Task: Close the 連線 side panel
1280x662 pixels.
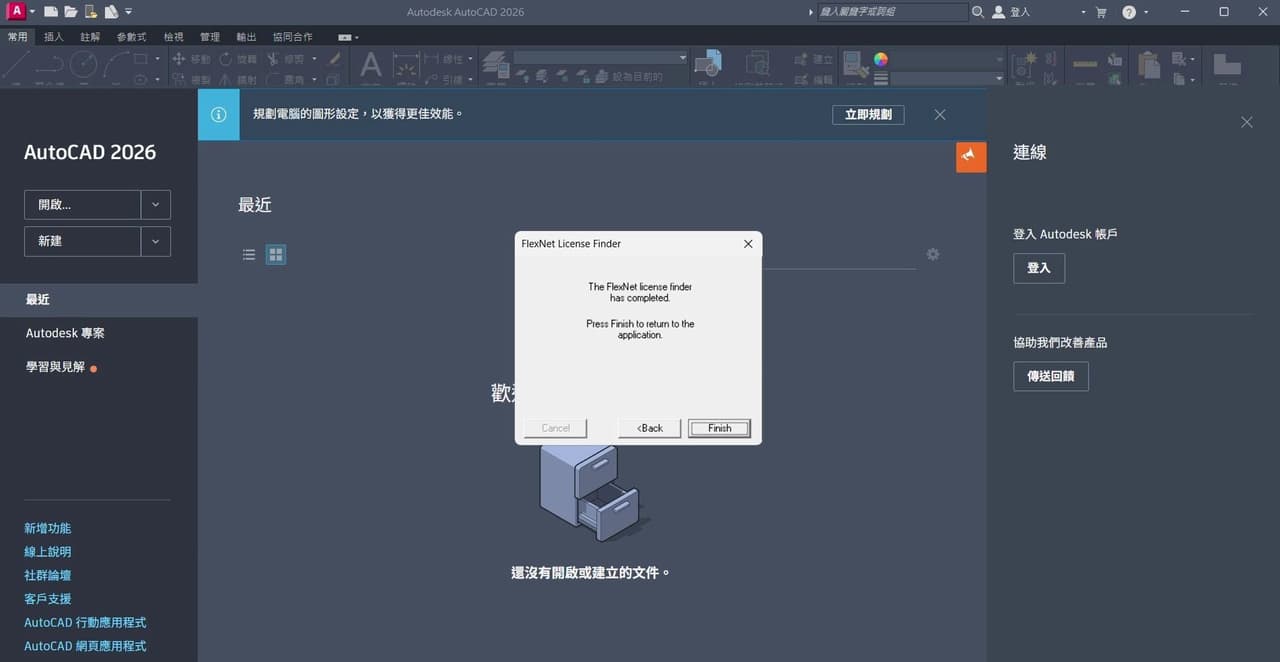Action: tap(1246, 122)
